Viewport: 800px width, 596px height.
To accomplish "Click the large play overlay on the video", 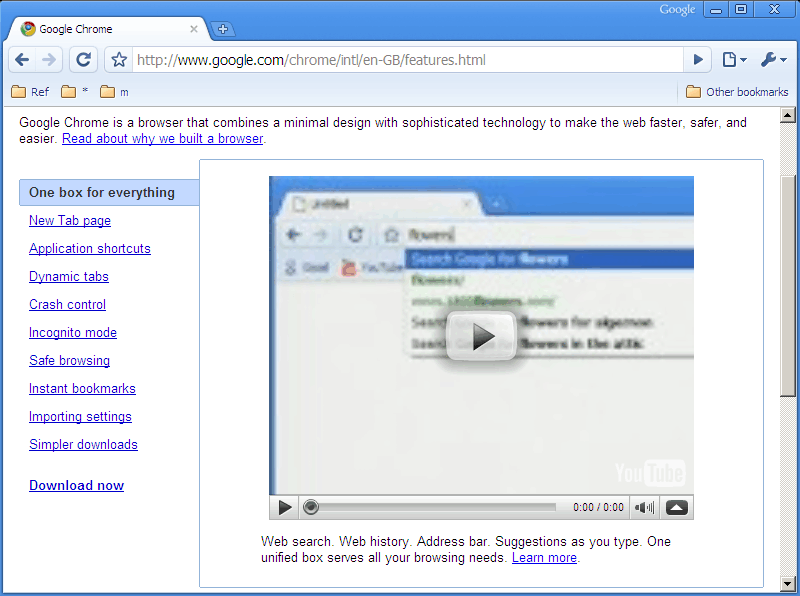I will (481, 336).
